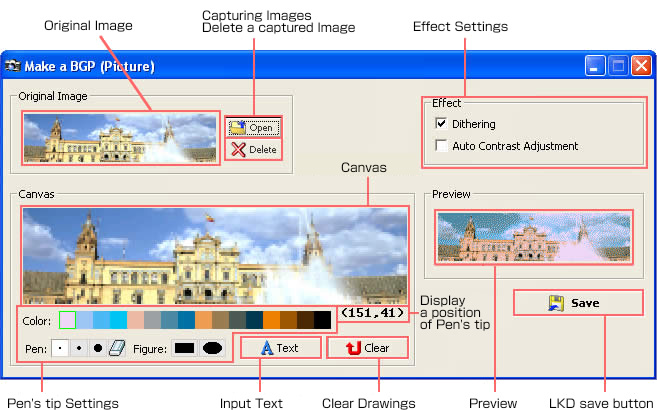657x410 pixels.
Task: Disable the Dithering checkbox
Action: (x=441, y=124)
